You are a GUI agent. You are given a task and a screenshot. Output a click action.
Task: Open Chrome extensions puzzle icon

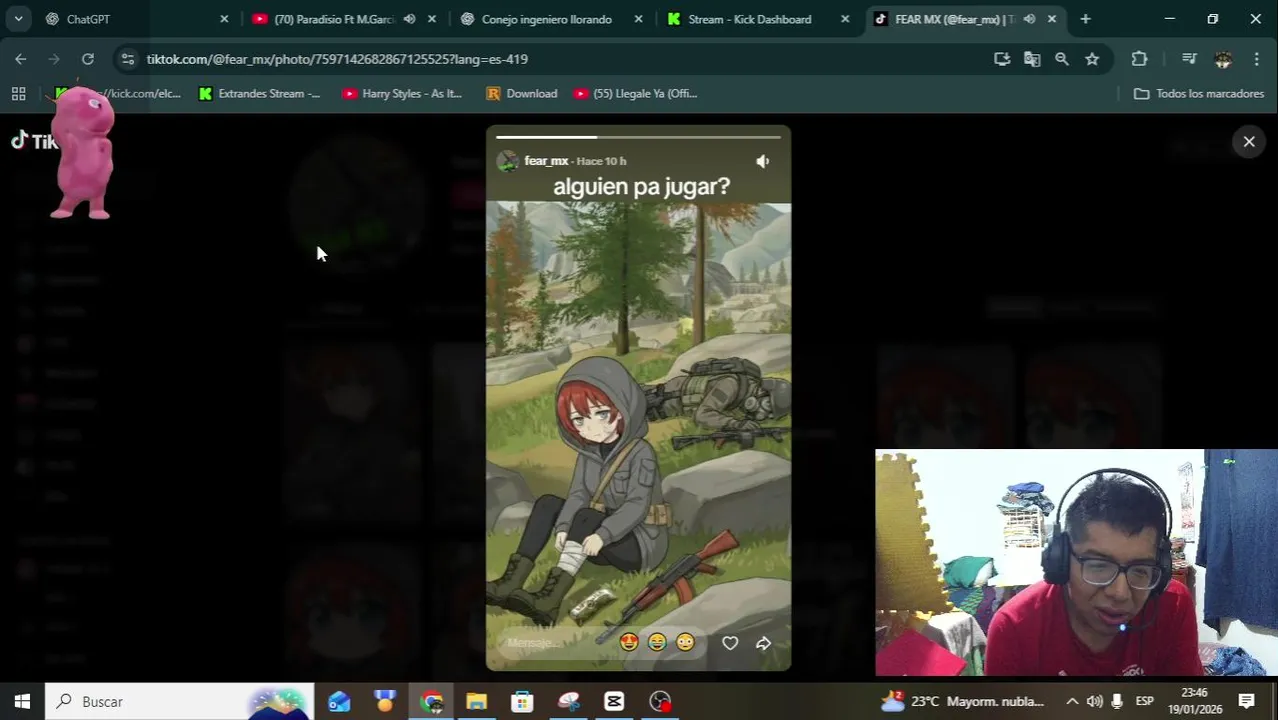coord(1139,59)
